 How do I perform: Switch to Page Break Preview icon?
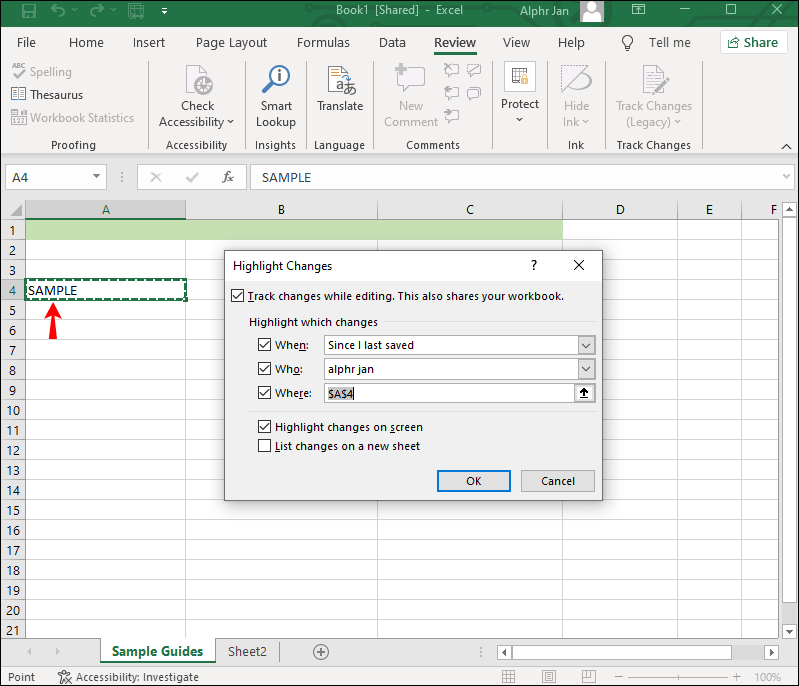589,677
